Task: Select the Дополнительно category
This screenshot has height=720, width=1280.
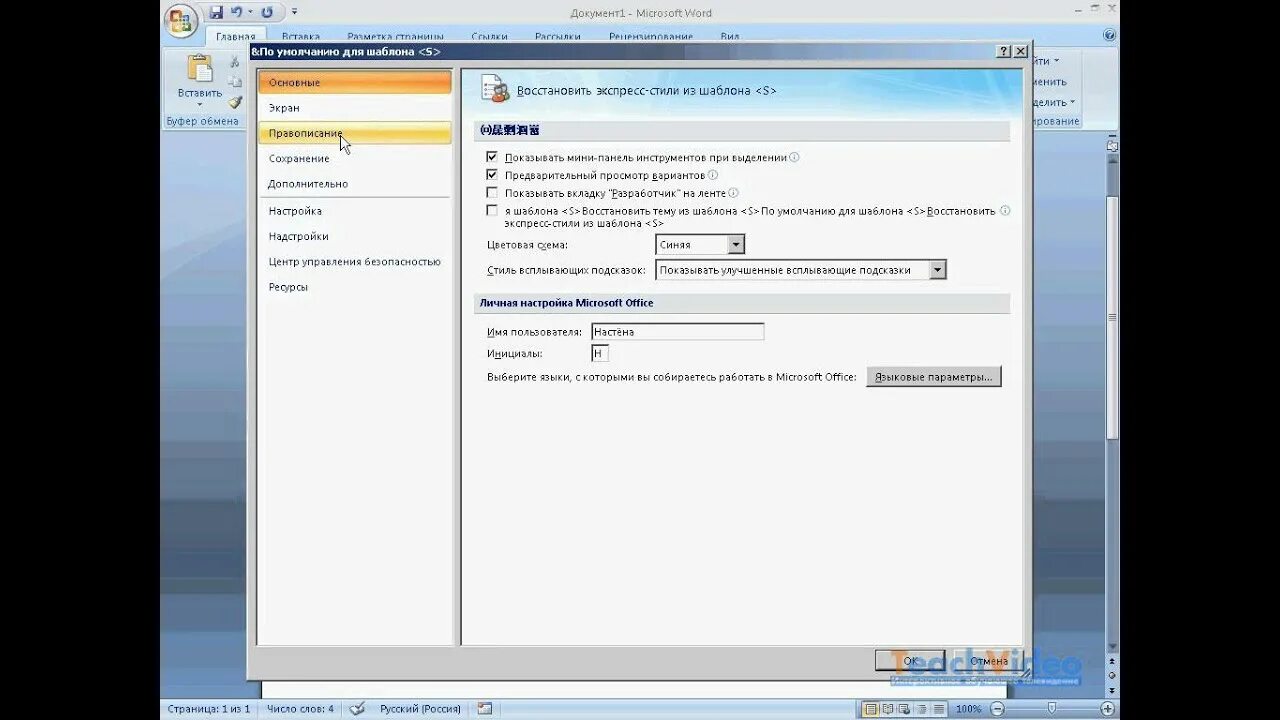Action: 355,184
